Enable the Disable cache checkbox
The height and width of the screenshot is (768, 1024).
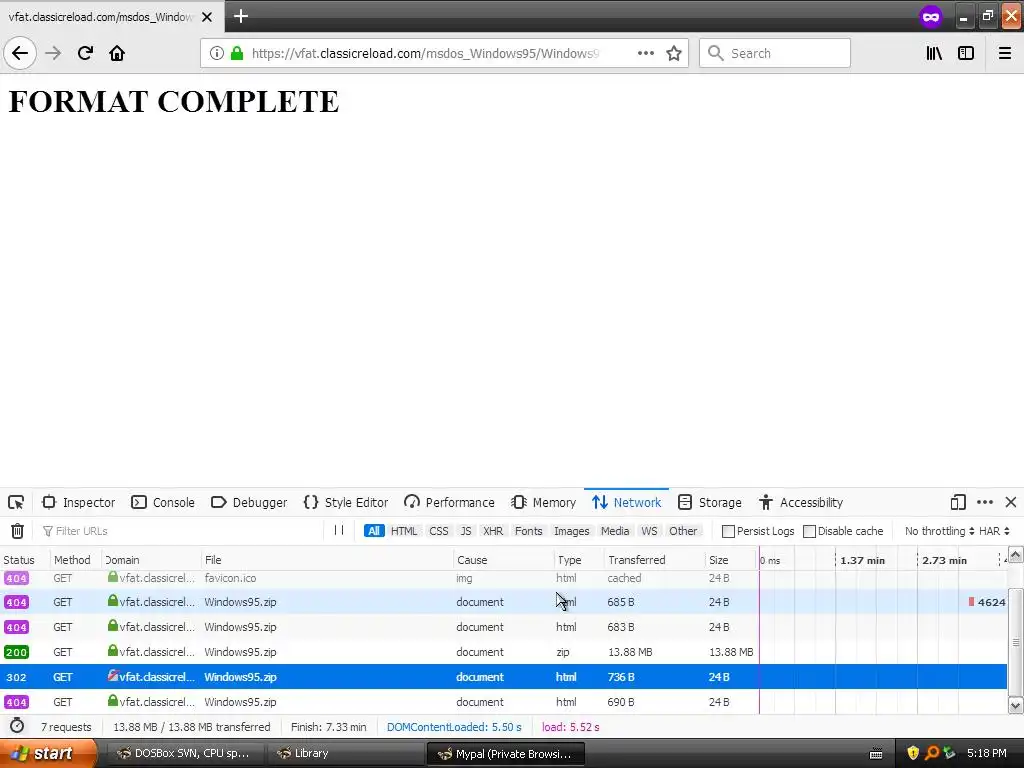[809, 531]
